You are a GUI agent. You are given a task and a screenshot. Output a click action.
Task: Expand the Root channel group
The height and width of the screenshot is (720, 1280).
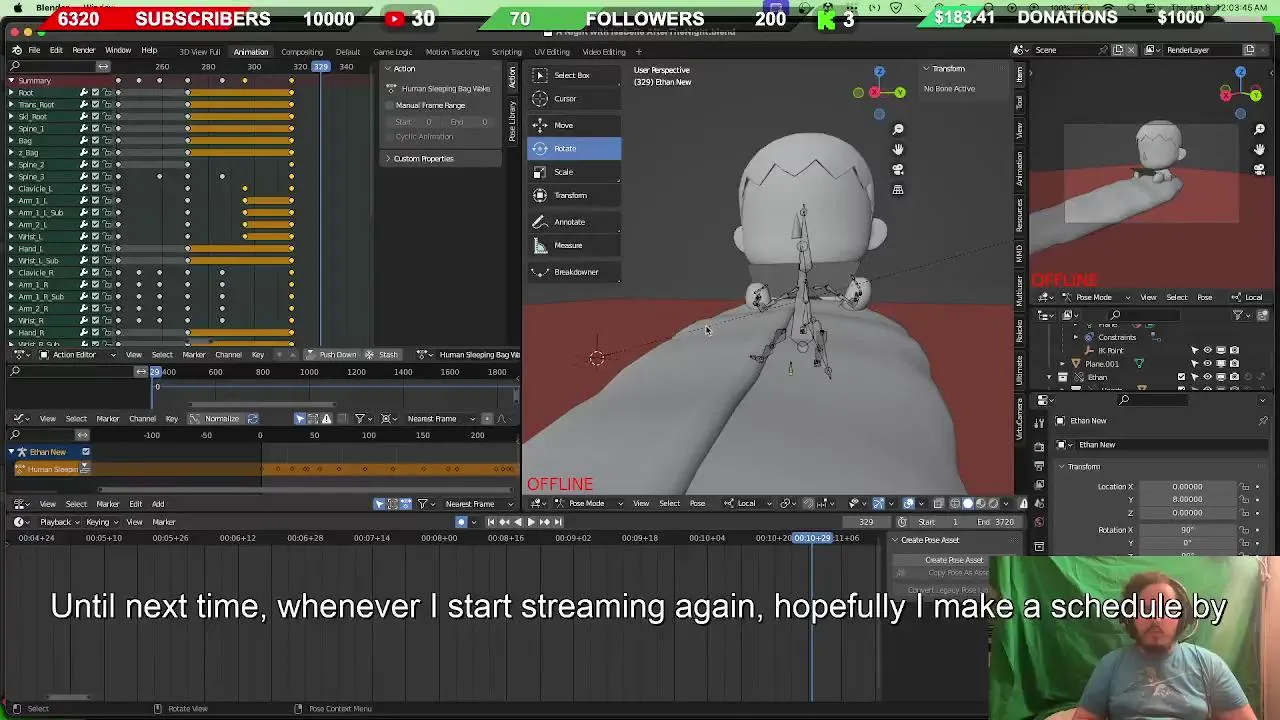[x=11, y=93]
